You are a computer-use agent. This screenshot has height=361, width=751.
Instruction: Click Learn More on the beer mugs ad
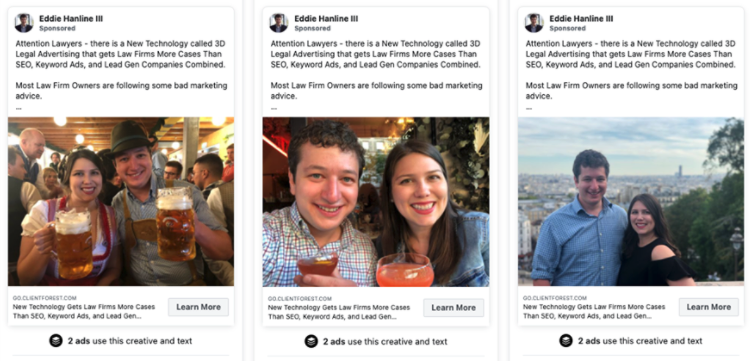pos(198,307)
